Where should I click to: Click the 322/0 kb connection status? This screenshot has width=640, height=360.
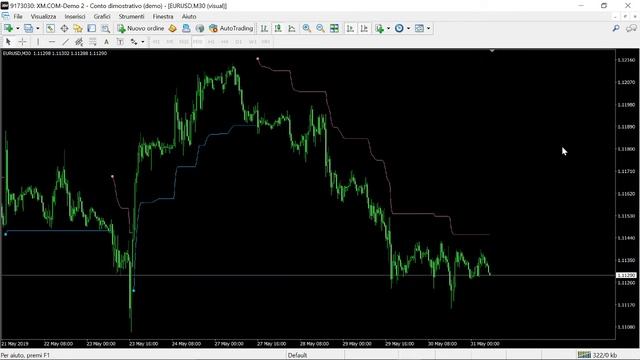597,355
